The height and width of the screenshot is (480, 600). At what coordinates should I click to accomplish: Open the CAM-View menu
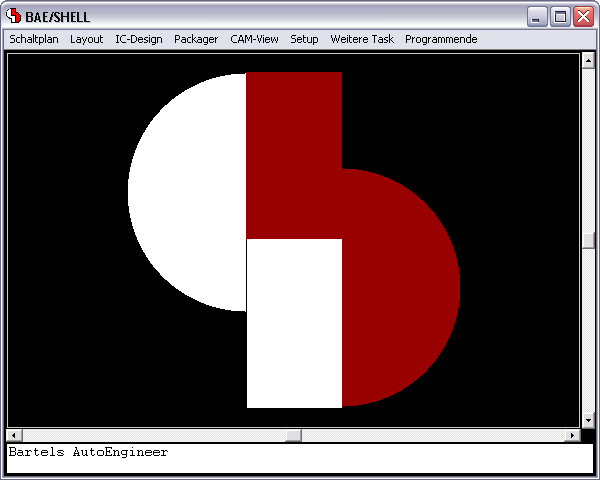(x=254, y=39)
